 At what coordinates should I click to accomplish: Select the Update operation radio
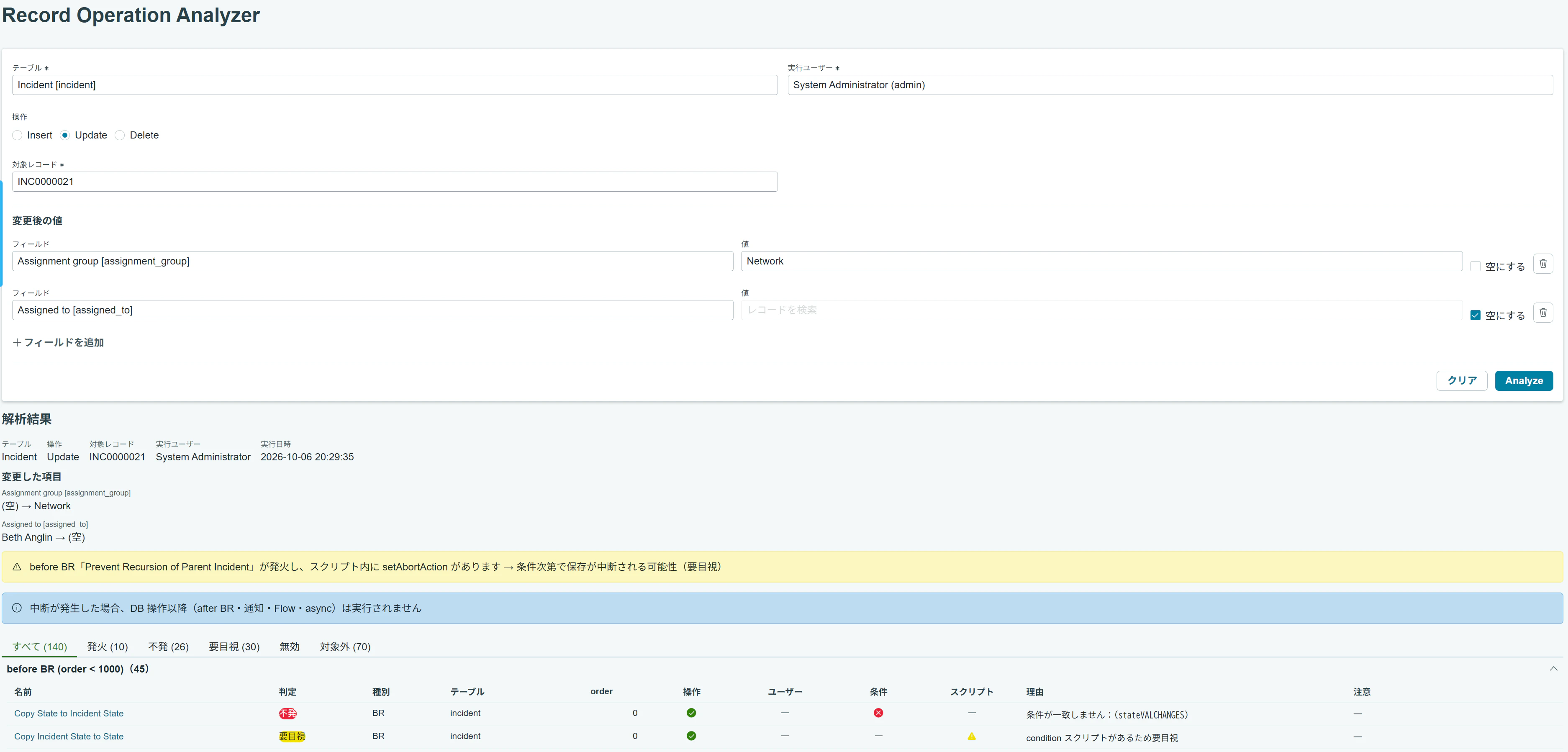64,135
